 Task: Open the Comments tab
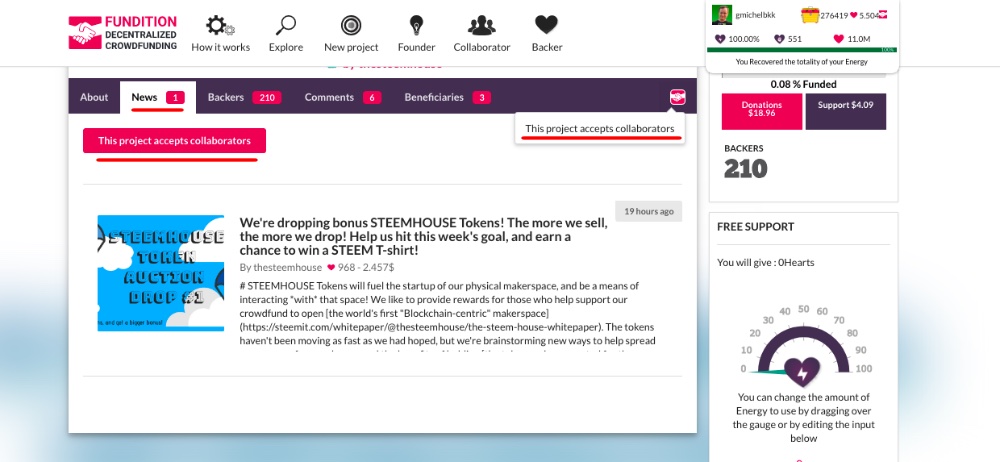pyautogui.click(x=342, y=97)
